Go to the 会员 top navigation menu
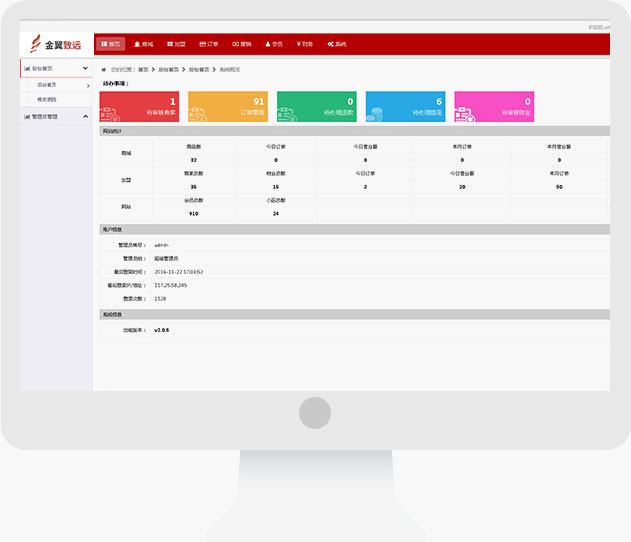This screenshot has height=542, width=631. (x=273, y=45)
